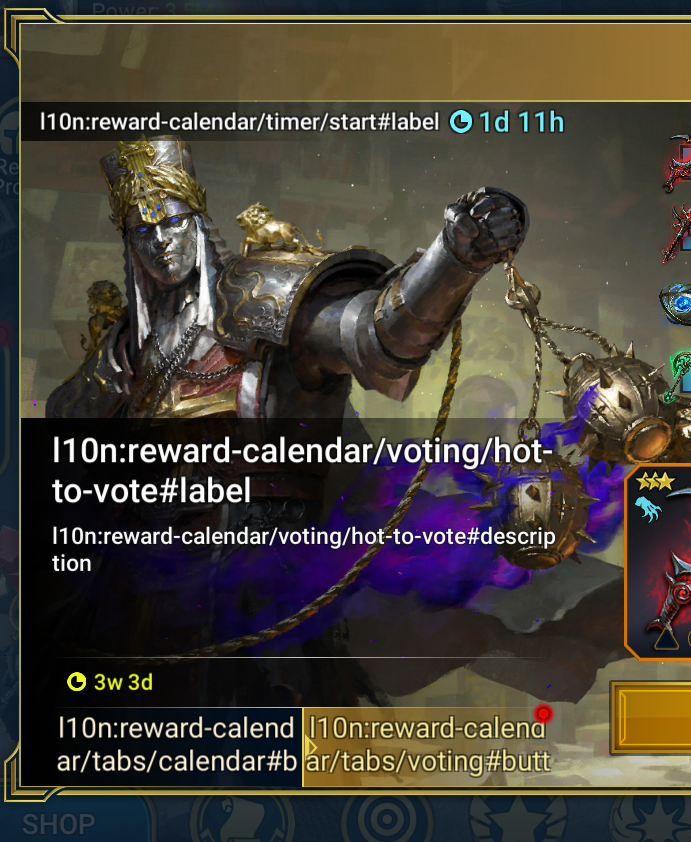Click the cyan clock icon beside 1d 11h

tap(460, 122)
